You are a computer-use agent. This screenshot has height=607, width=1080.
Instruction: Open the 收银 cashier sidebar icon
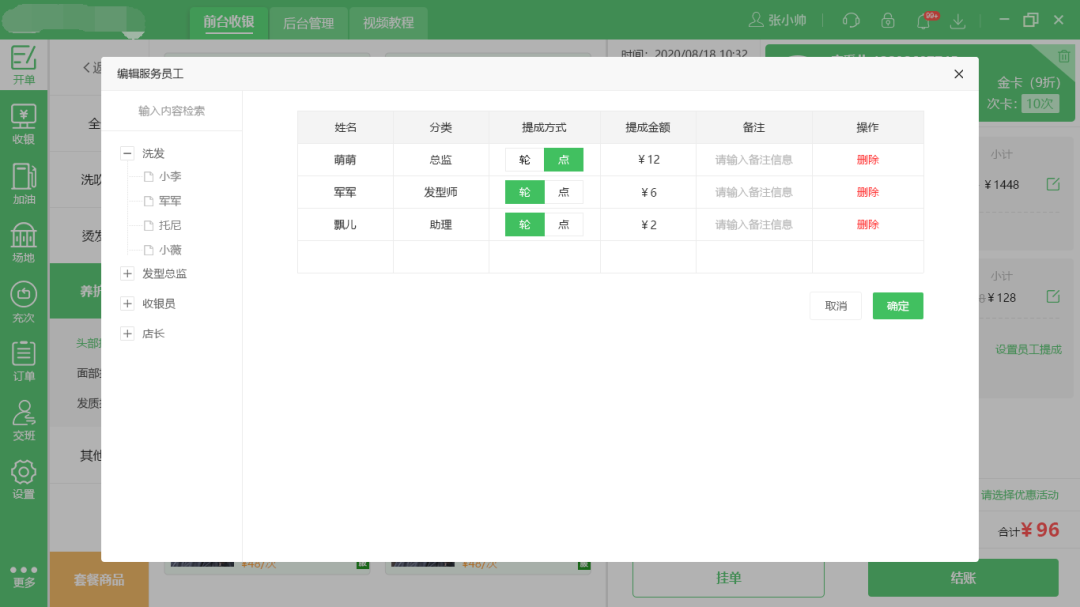tap(23, 123)
